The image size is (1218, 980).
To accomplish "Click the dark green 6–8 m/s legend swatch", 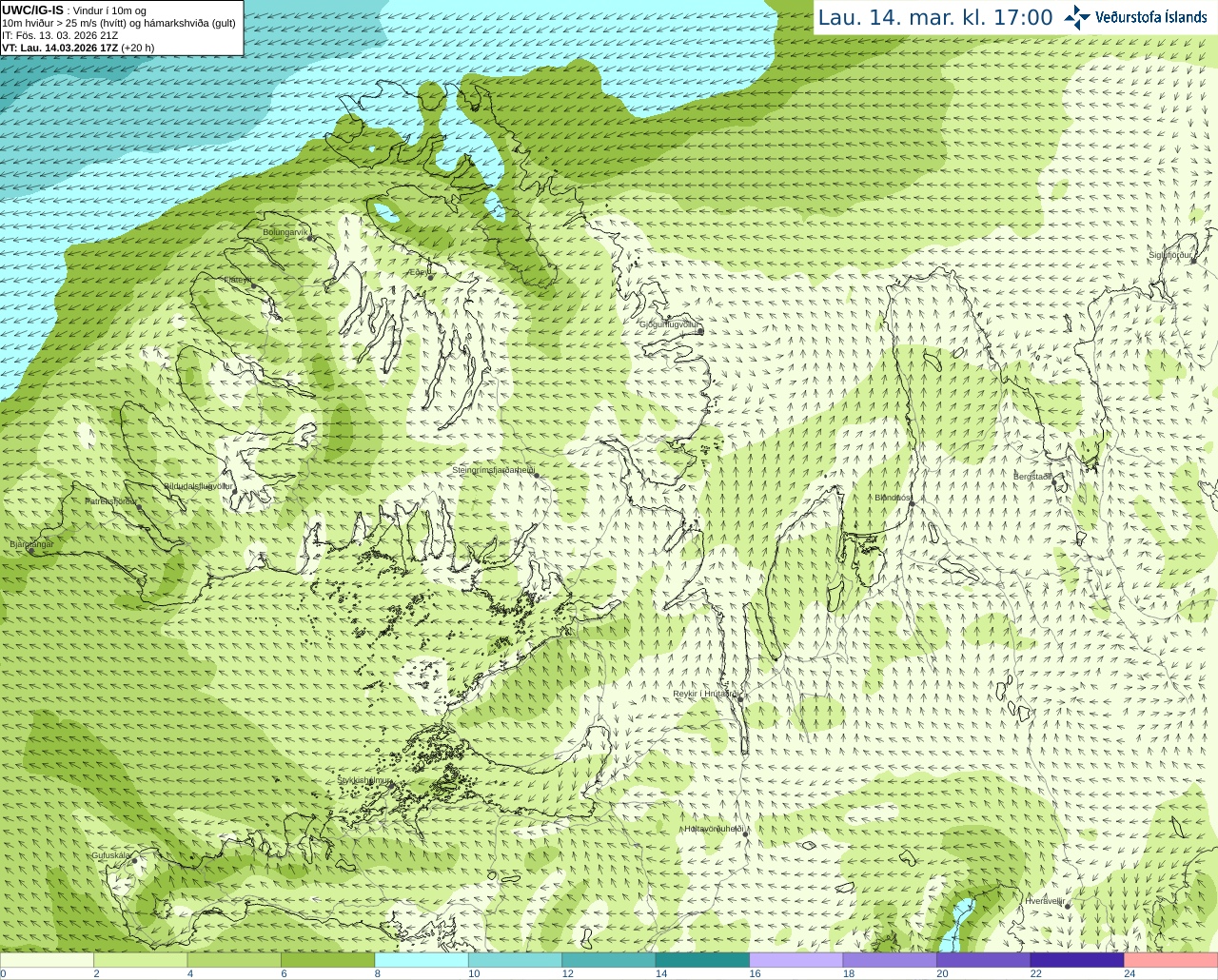I will tap(328, 960).
